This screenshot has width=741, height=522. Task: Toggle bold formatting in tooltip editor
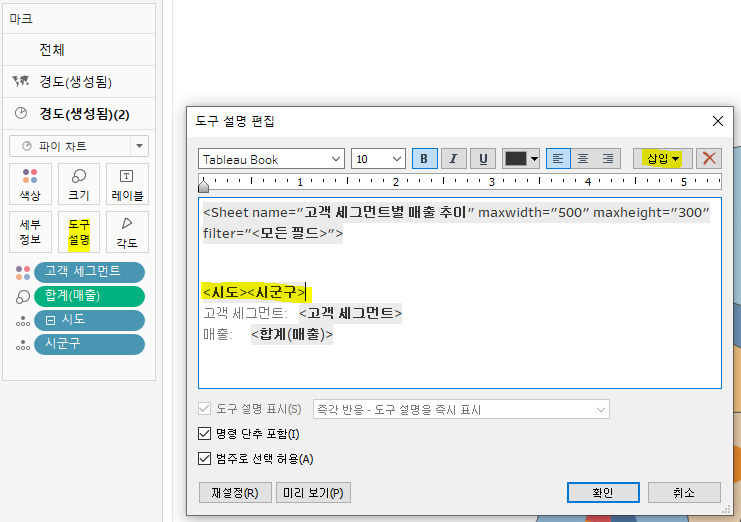[x=424, y=159]
